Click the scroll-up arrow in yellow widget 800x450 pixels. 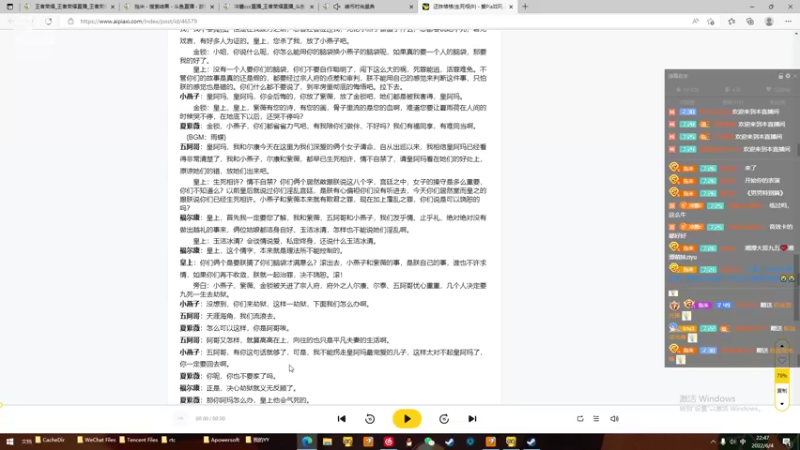782,346
